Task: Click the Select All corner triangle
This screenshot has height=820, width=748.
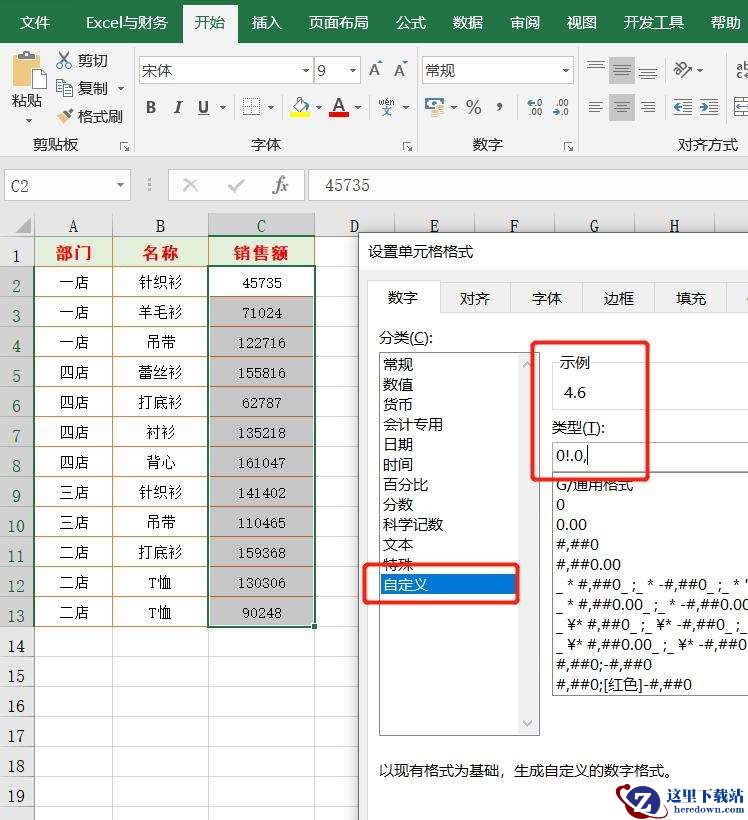Action: pyautogui.click(x=23, y=225)
